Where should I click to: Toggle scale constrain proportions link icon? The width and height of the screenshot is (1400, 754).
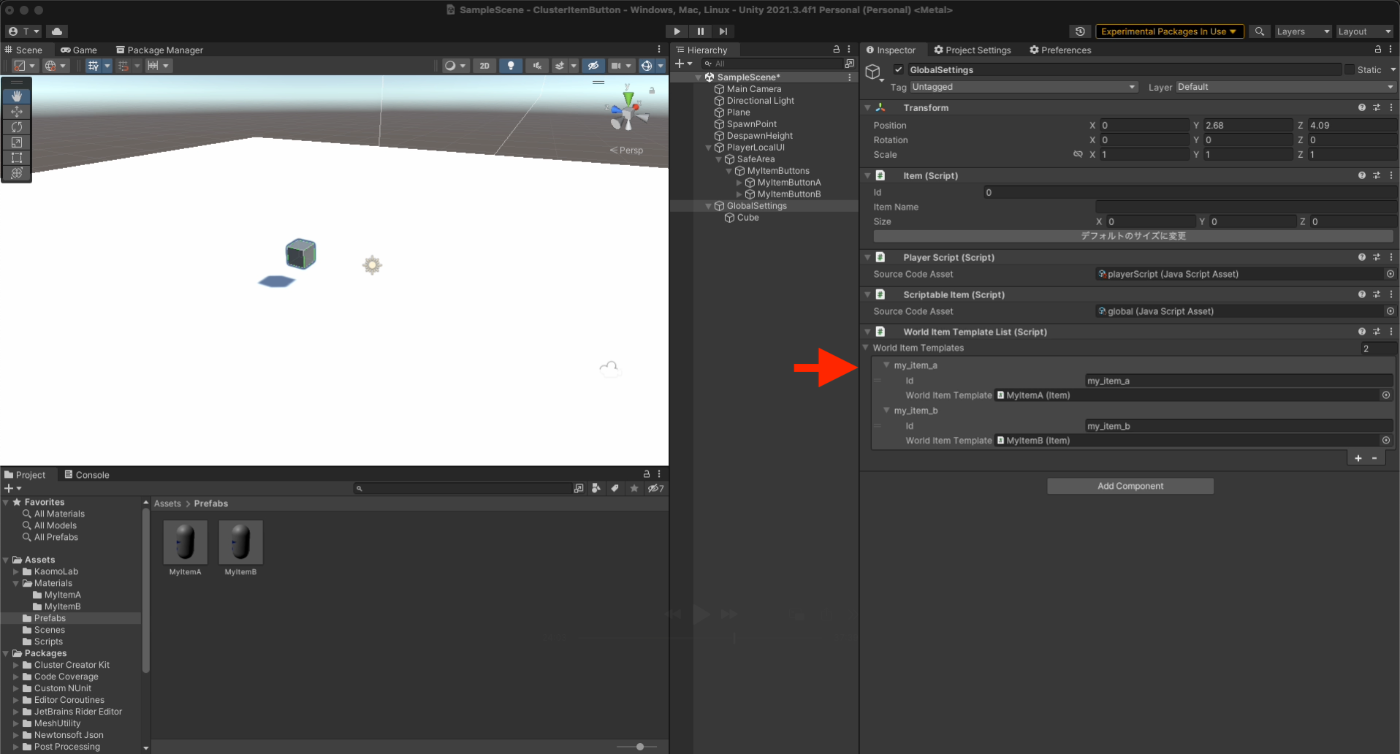tap(1078, 155)
